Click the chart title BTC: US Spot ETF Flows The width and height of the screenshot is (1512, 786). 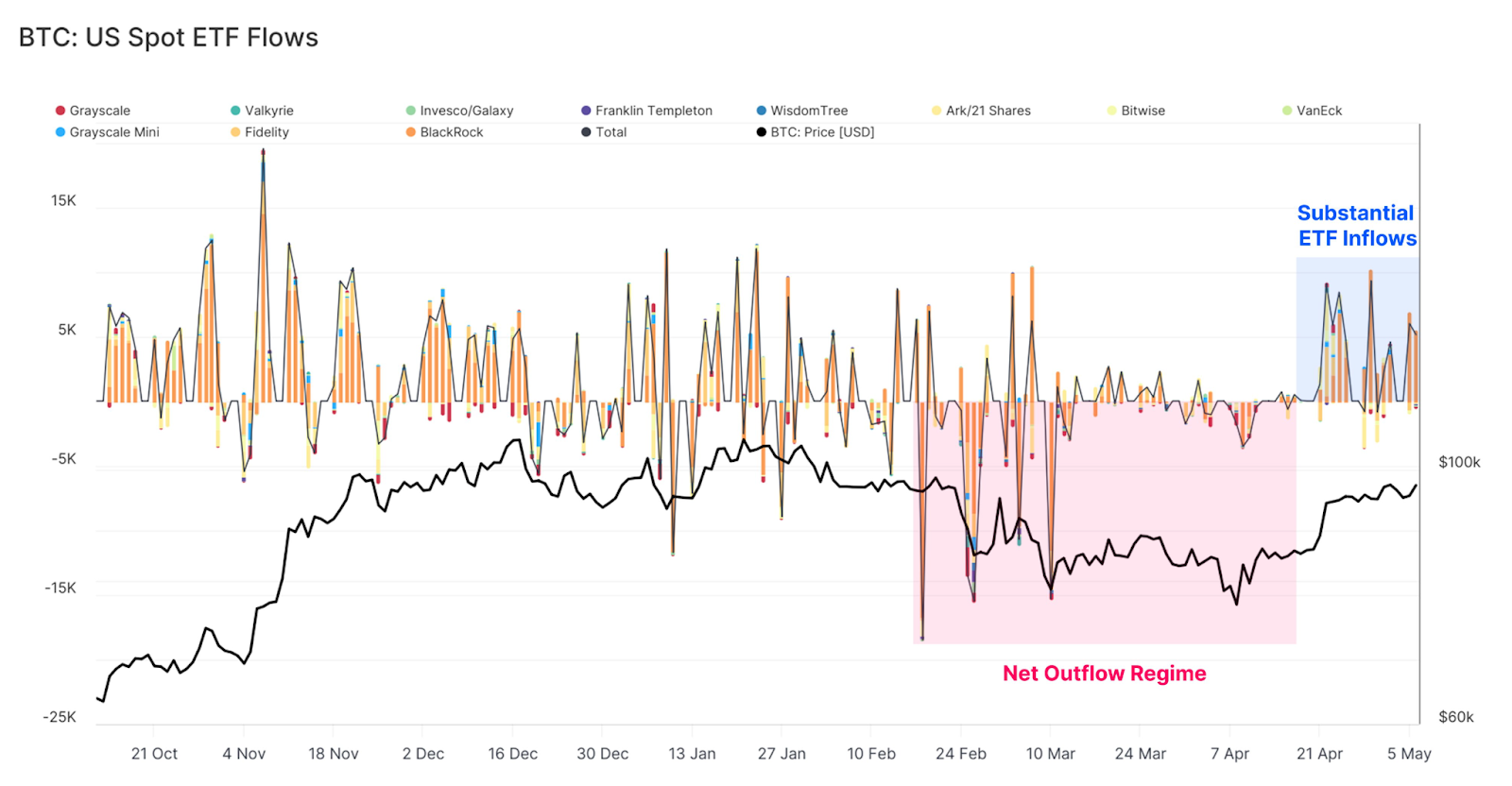(x=168, y=38)
